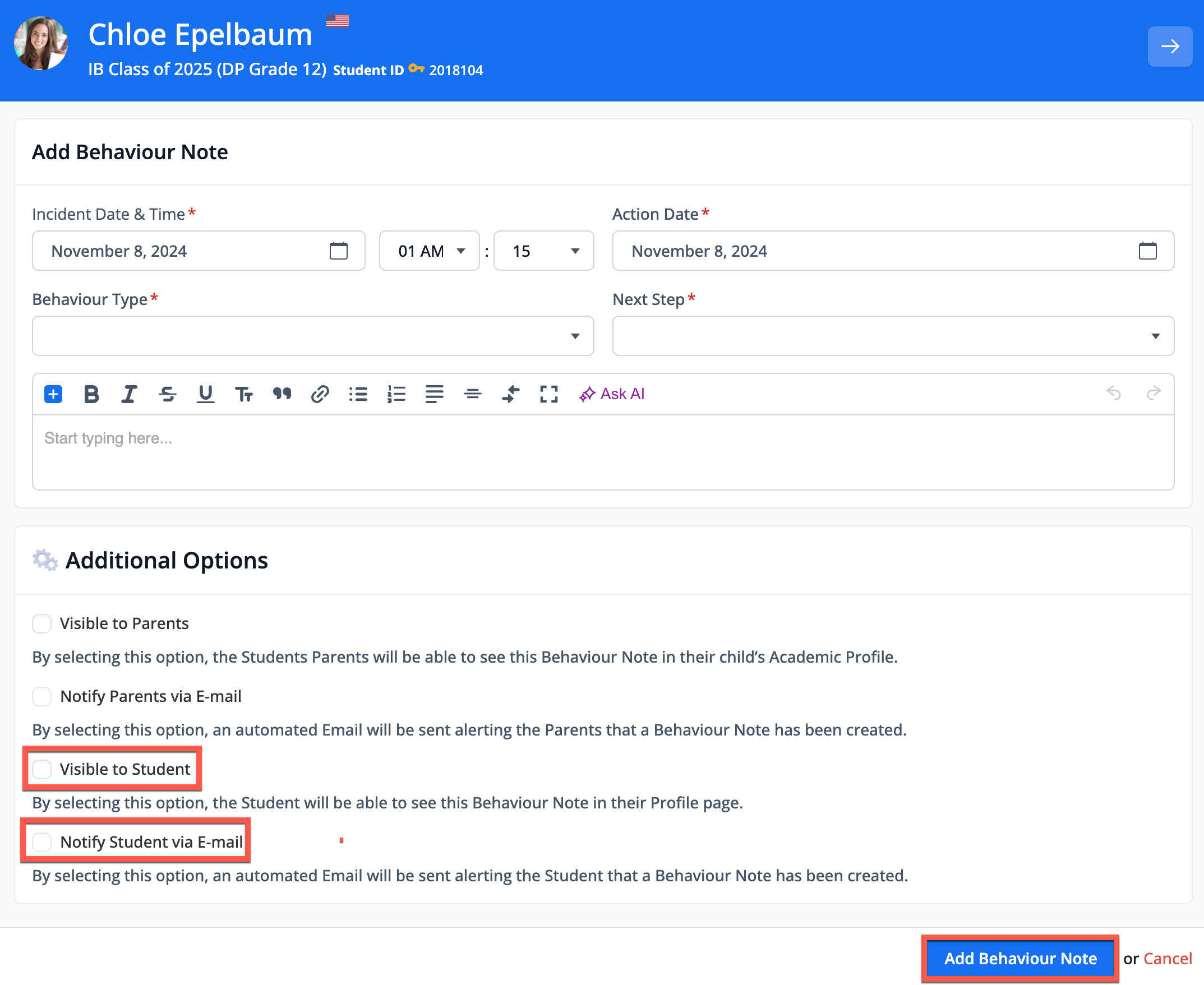Open the hour selector showing 01 AM
Screen dimensions: 1204x985
[429, 251]
